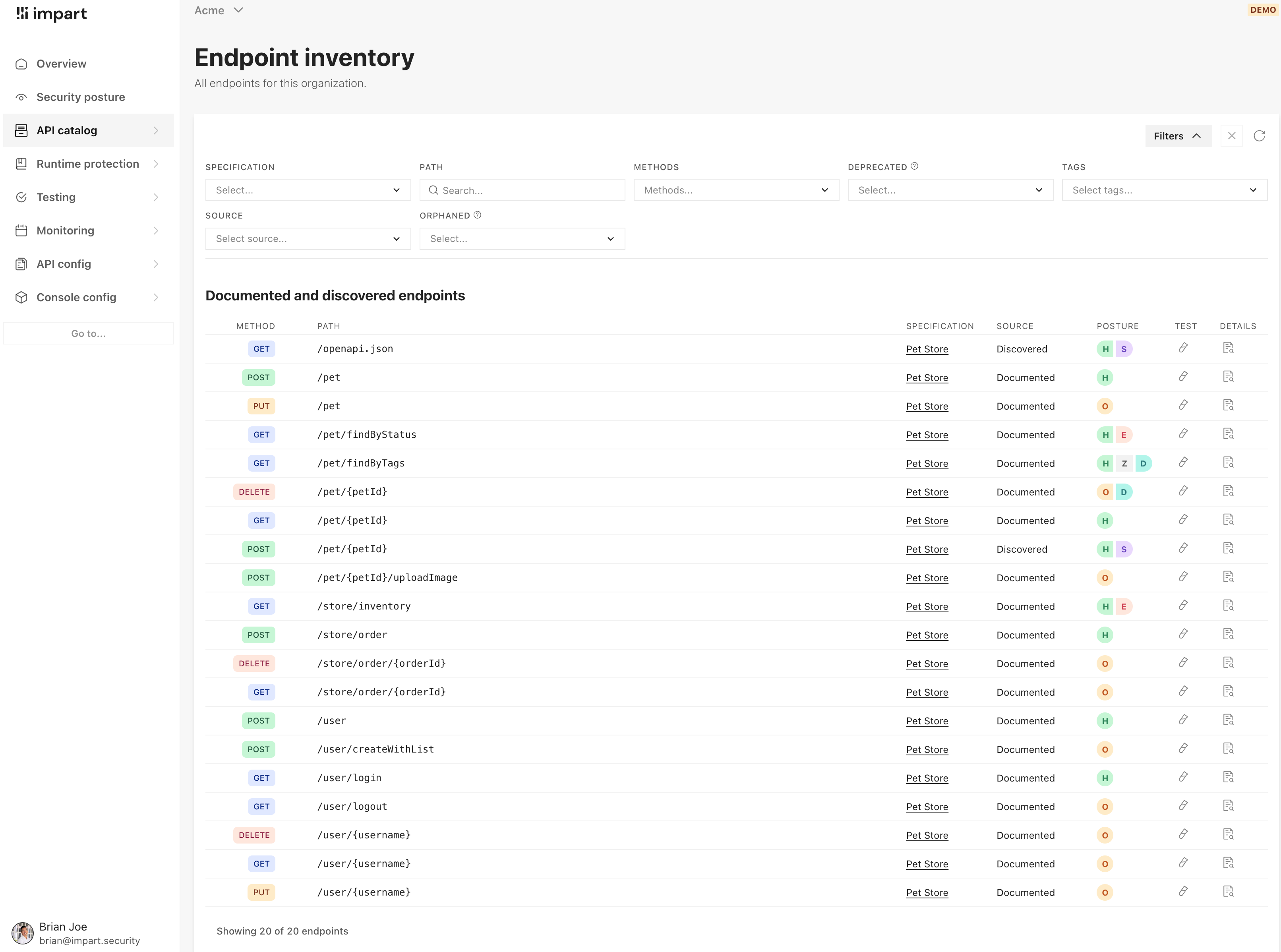1281x952 pixels.
Task: Click the impart logo
Action: 51,13
